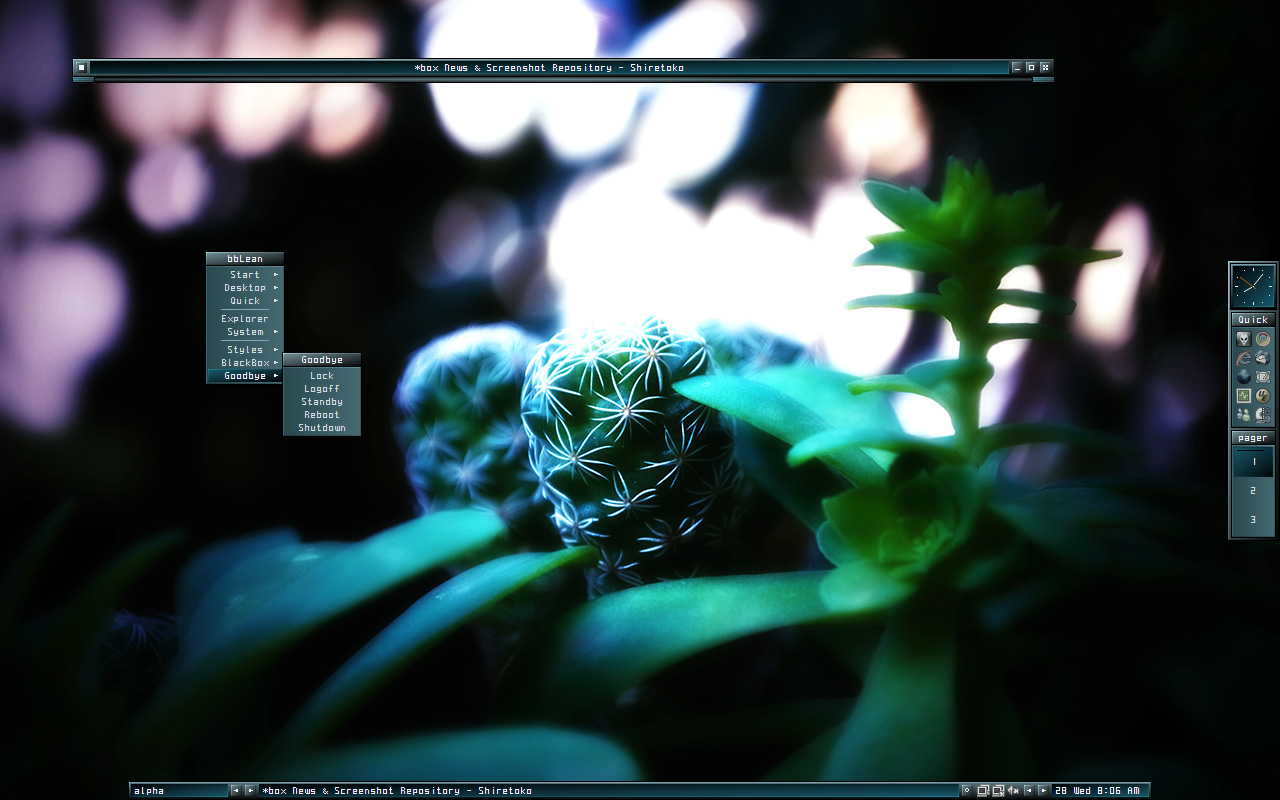
Task: Click the Quick panel title label
Action: pyautogui.click(x=1253, y=320)
